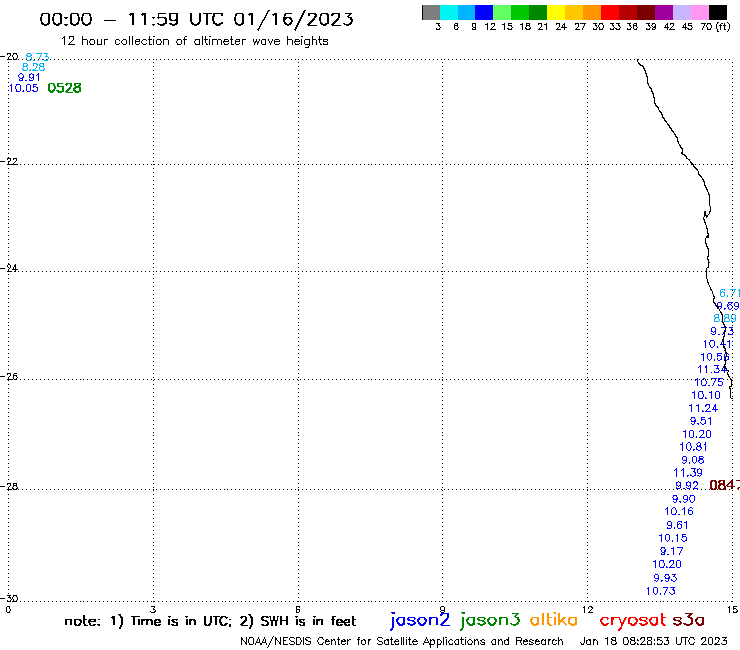Click the jason2 legend label
740x650 pixels.
[x=420, y=620]
